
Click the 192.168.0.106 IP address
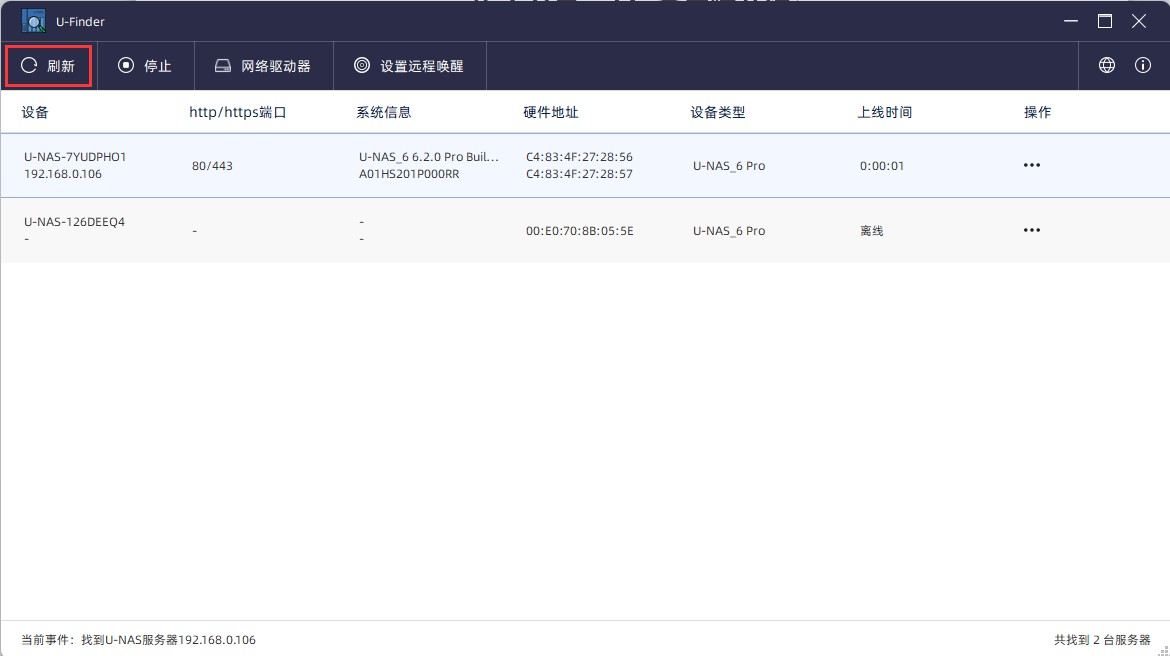pos(63,174)
